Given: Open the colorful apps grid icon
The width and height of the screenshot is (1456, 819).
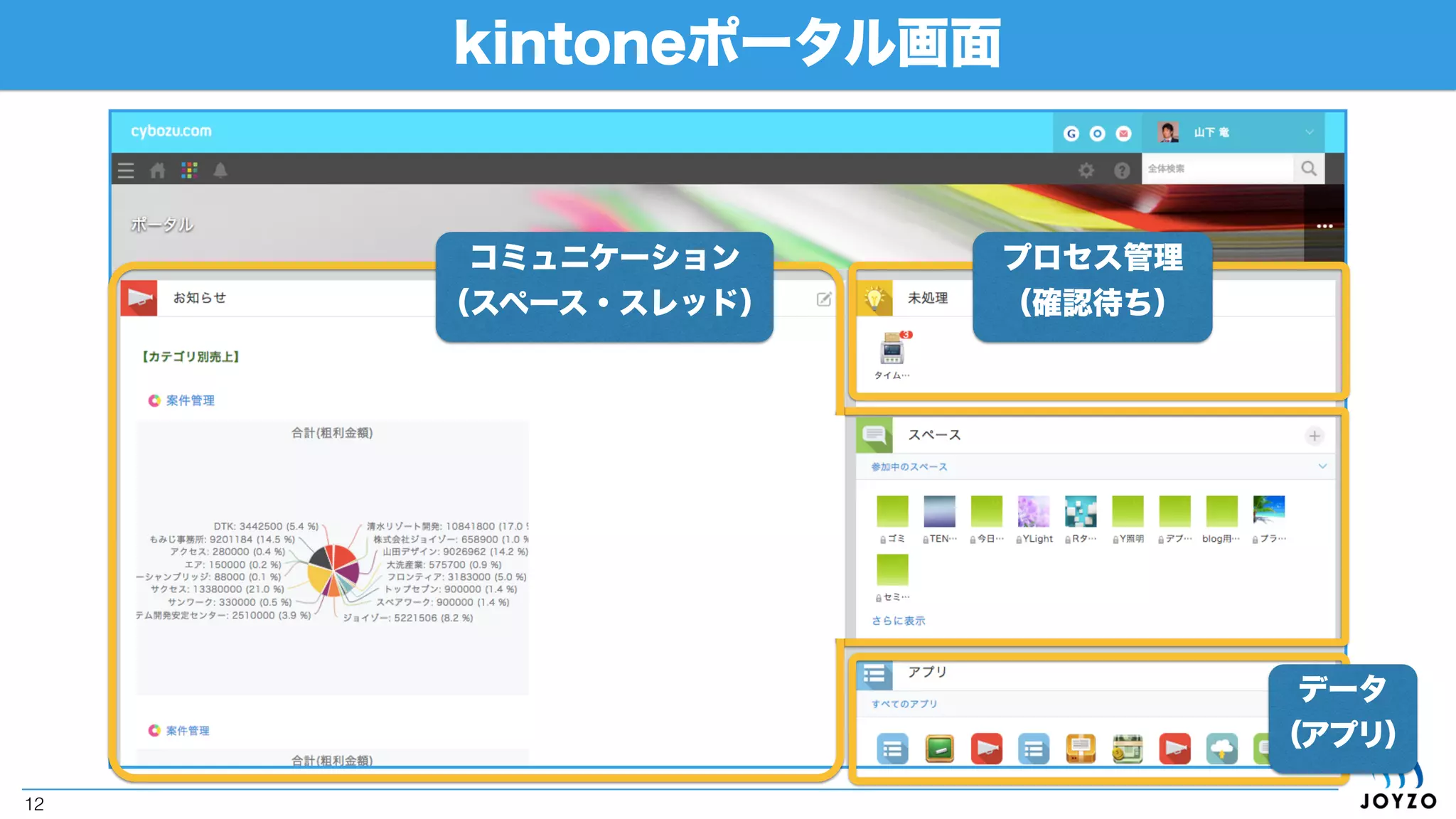Looking at the screenshot, I should click(189, 170).
